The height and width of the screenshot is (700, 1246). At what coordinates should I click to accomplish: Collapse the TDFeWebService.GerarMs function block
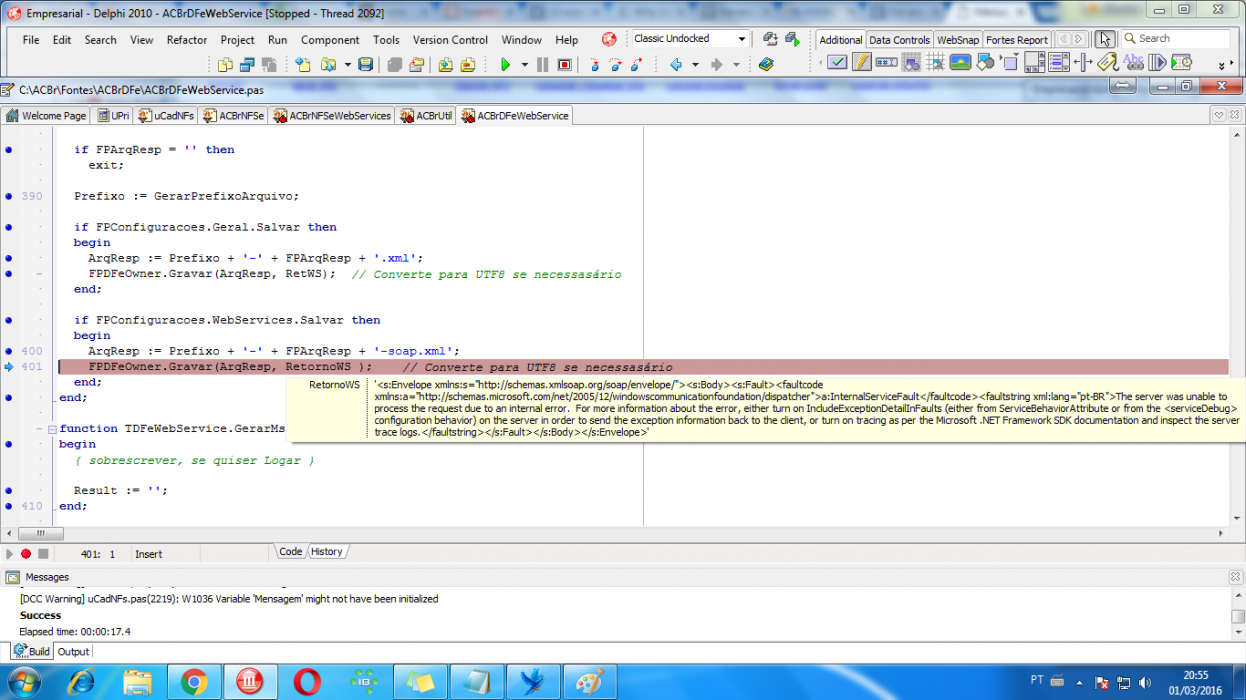pos(52,429)
